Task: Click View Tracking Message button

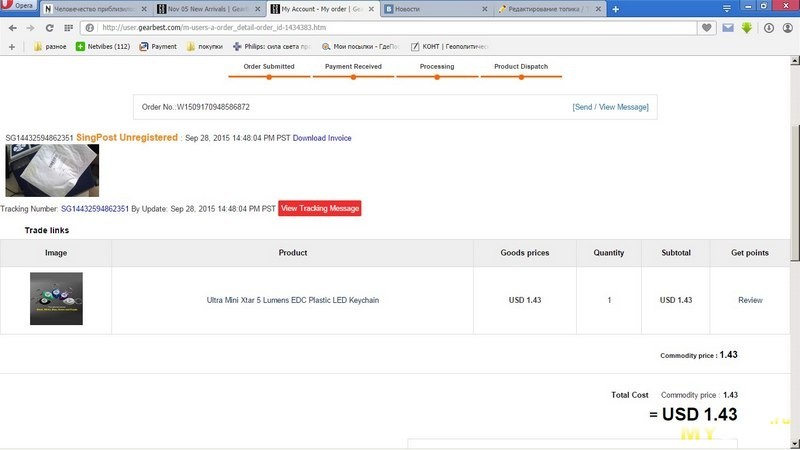Action: pyautogui.click(x=320, y=208)
